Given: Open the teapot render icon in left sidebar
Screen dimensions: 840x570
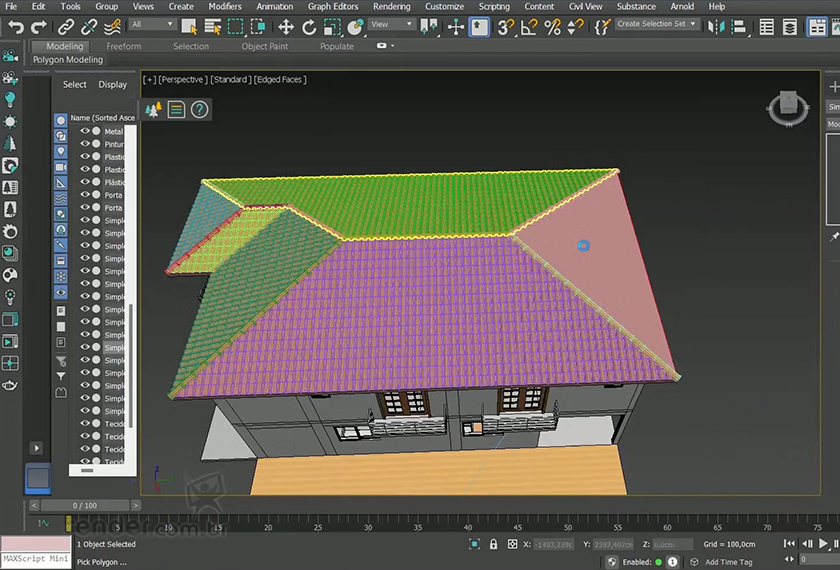Looking at the screenshot, I should (10, 385).
